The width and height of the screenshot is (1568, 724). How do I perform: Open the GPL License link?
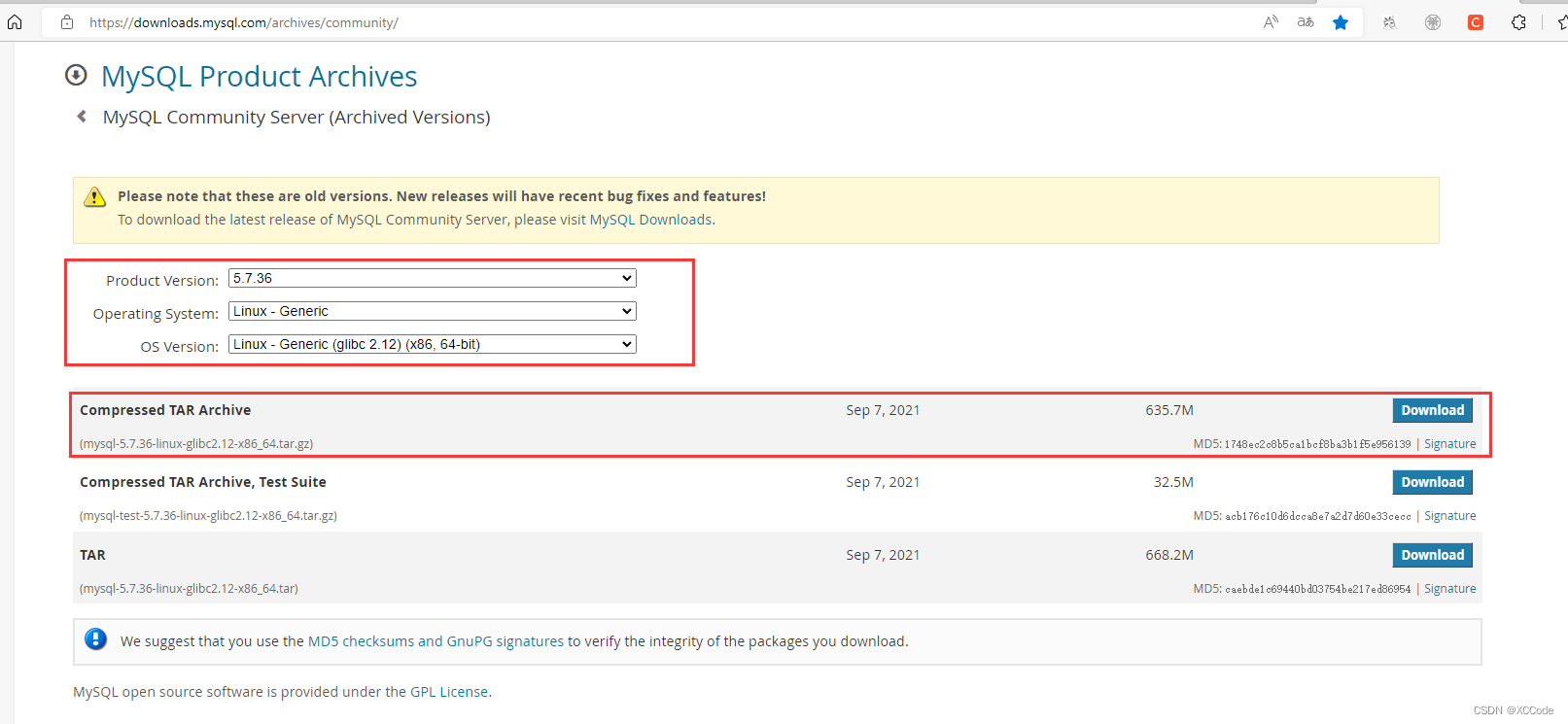pyautogui.click(x=449, y=692)
